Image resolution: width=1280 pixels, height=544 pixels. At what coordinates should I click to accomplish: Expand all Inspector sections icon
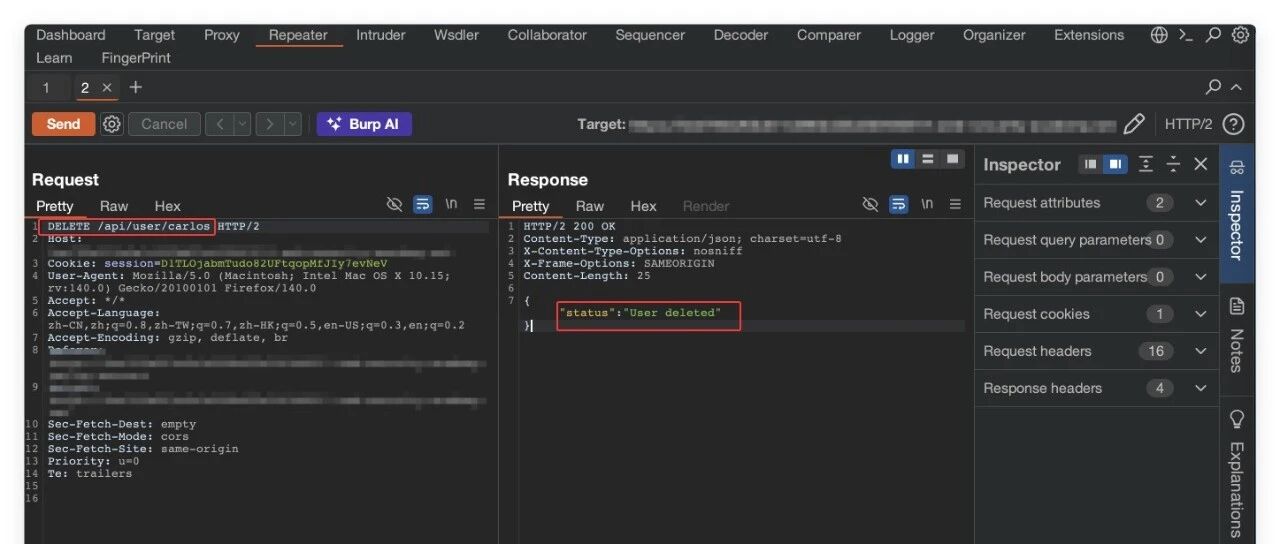(1146, 164)
